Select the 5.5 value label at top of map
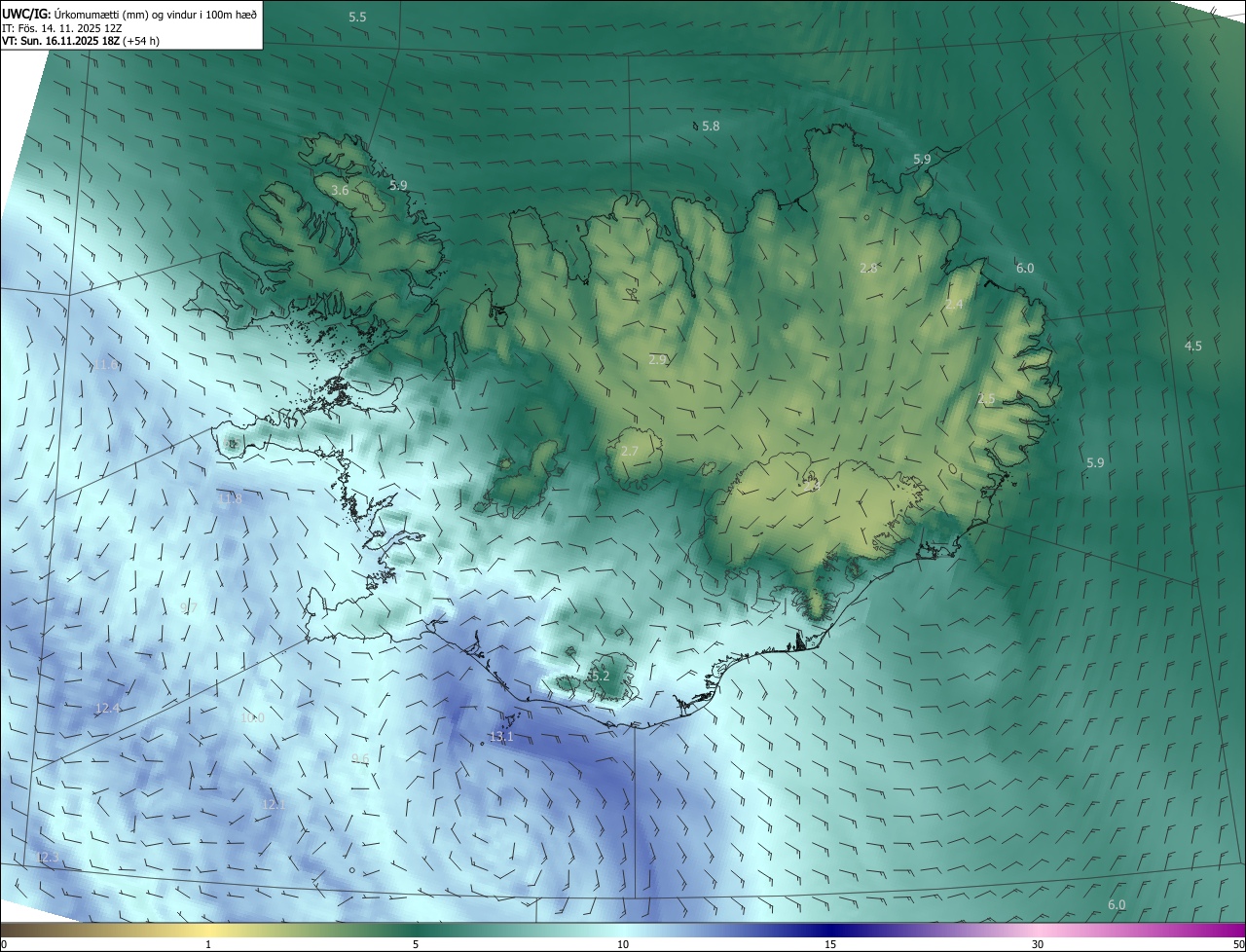1246x952 pixels. click(x=357, y=18)
